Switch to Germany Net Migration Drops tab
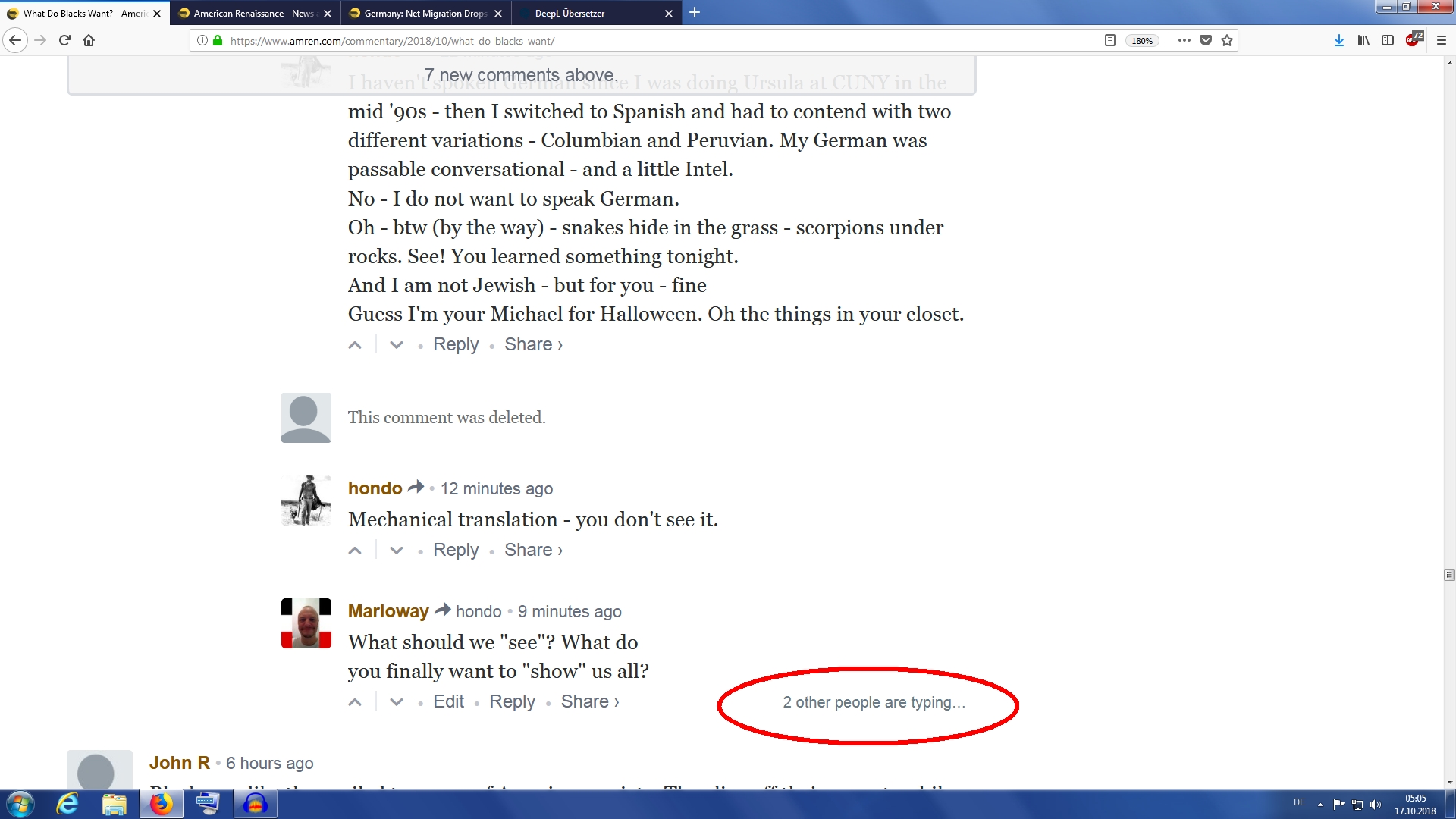 click(x=425, y=13)
